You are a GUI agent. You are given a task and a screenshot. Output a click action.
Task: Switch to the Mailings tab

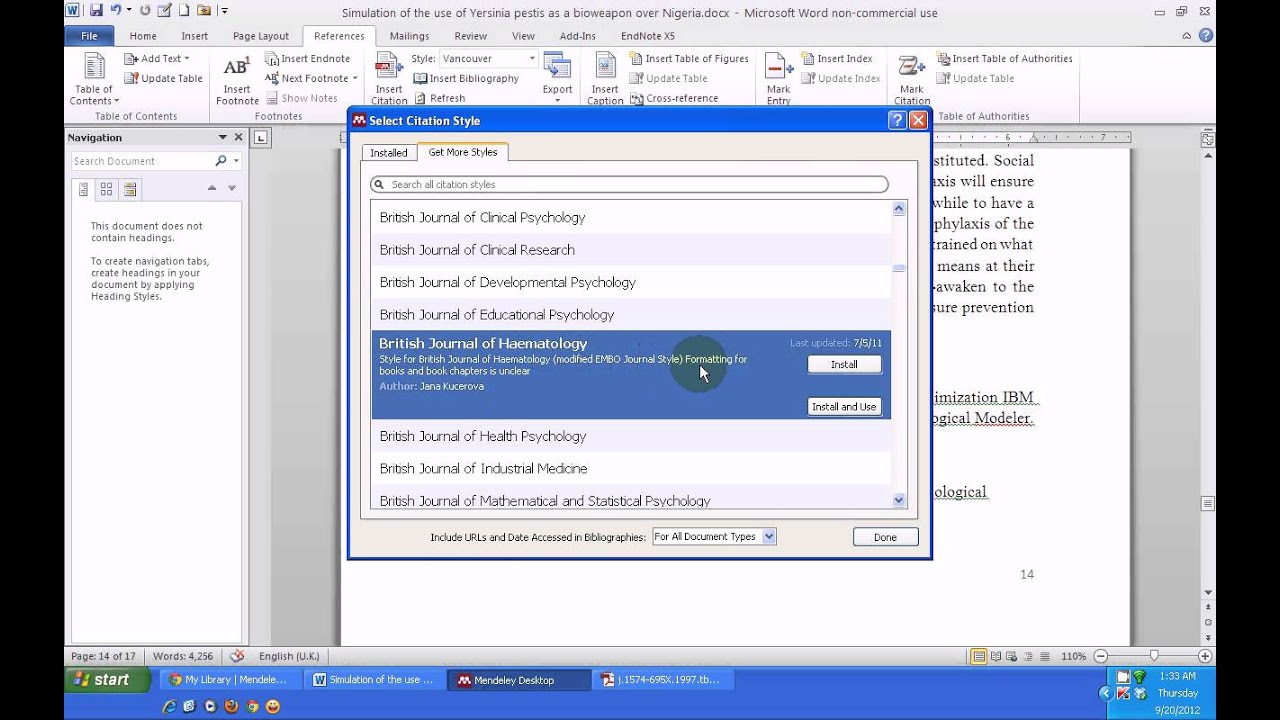409,36
